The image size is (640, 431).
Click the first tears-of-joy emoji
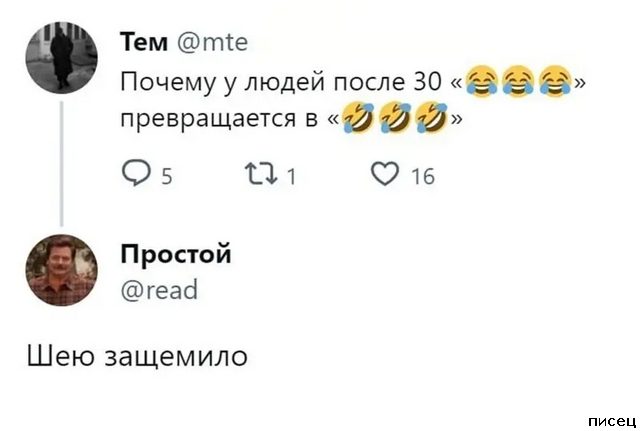[482, 81]
